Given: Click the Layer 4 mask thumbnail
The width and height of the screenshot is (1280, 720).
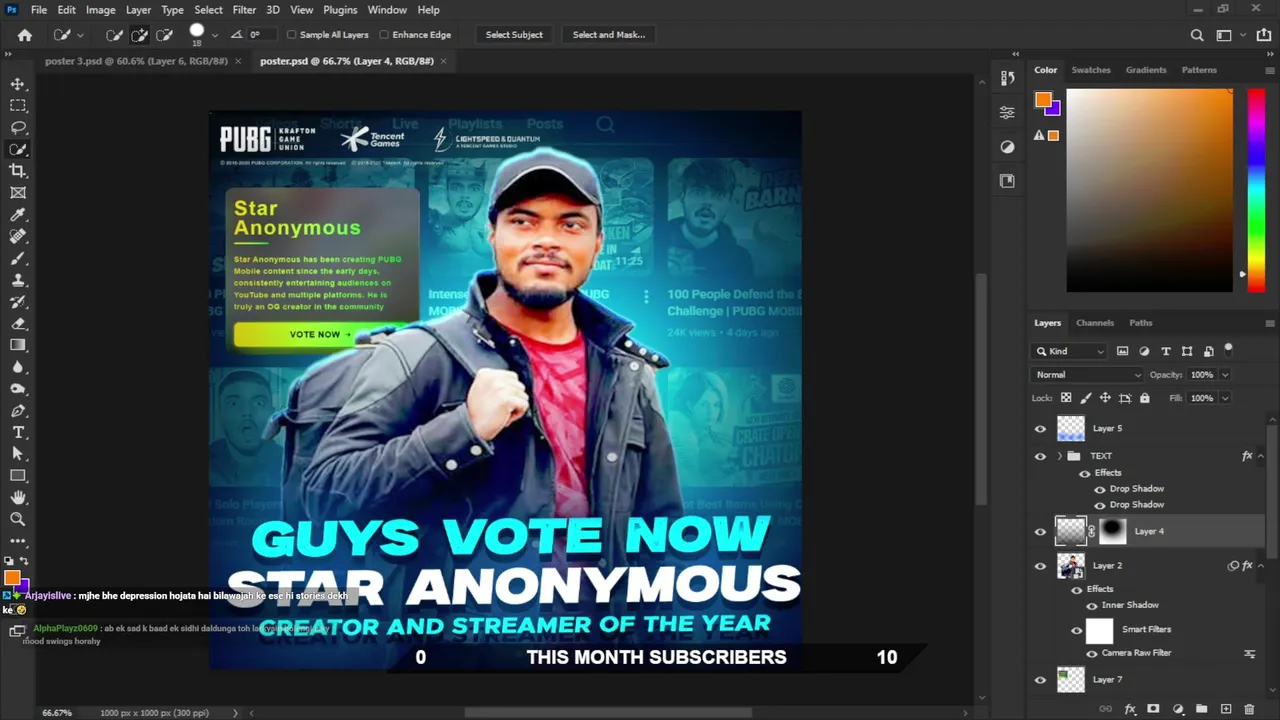Looking at the screenshot, I should tap(1113, 532).
